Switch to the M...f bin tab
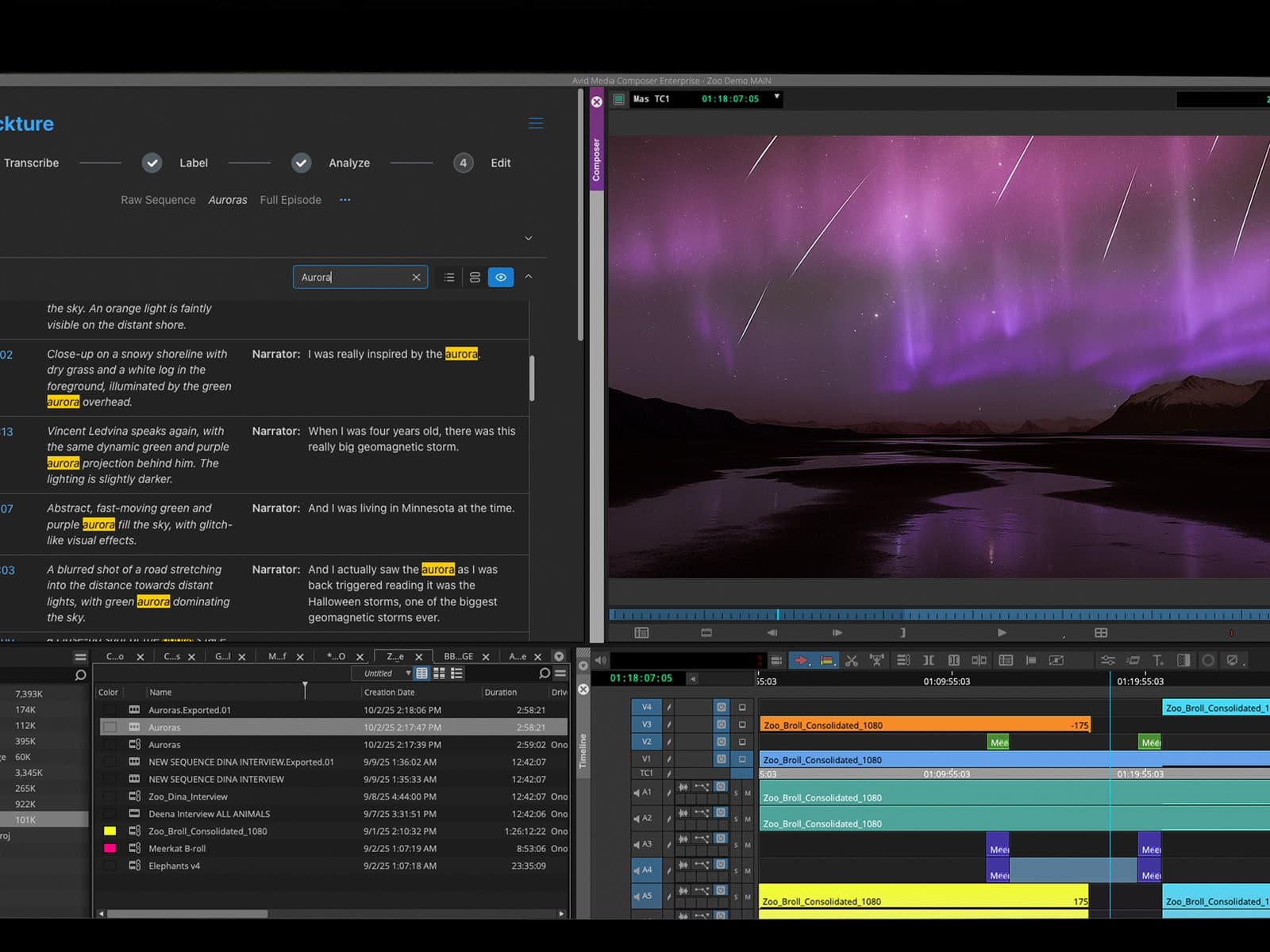Screen dimensions: 1270x952 [277, 656]
